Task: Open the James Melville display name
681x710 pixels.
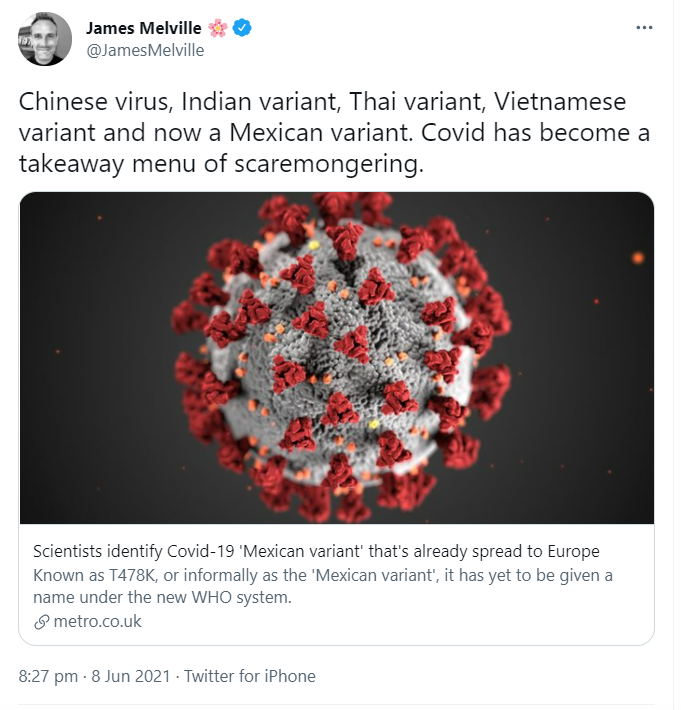Action: tap(144, 28)
